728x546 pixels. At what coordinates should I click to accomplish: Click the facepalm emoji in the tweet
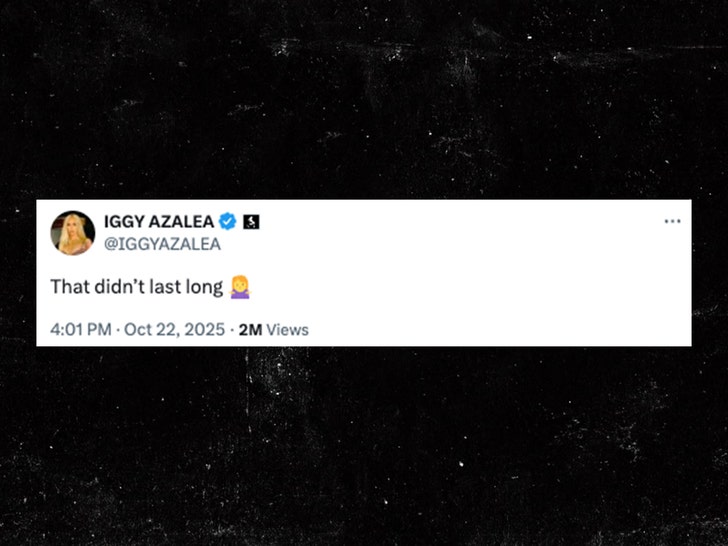[239, 287]
